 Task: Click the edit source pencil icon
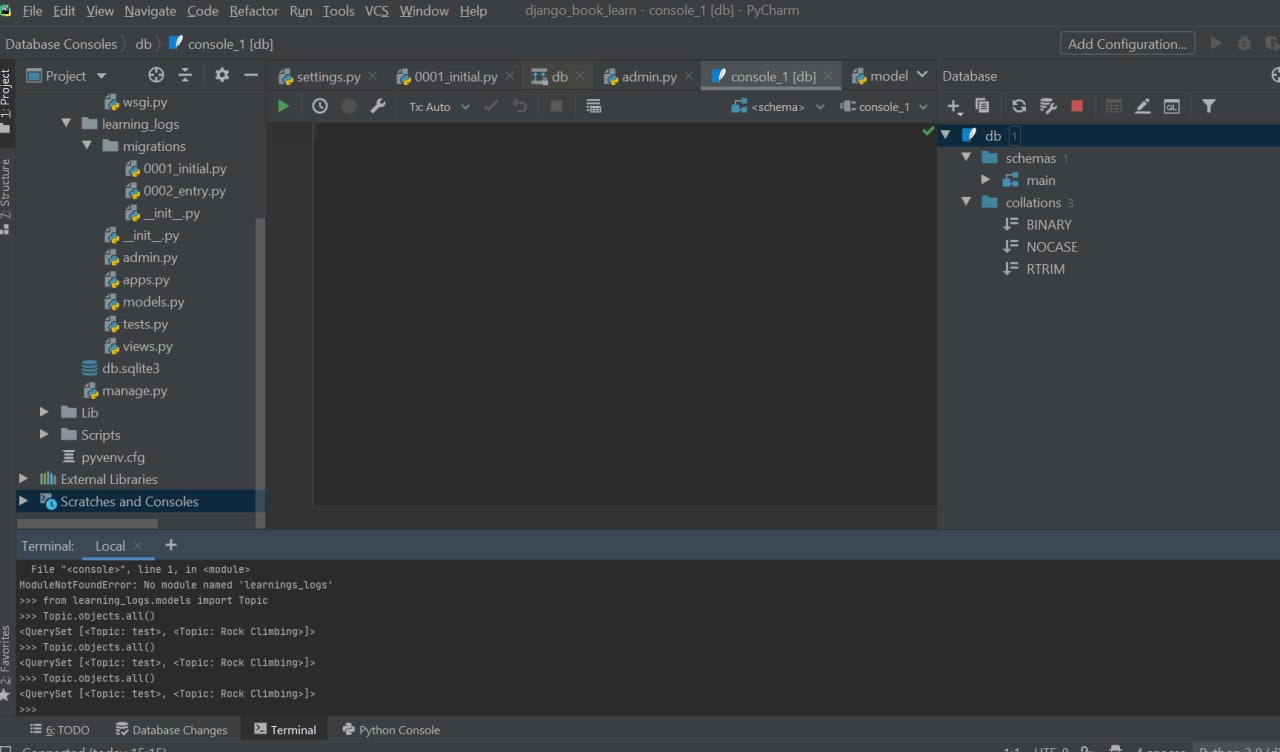click(1143, 106)
